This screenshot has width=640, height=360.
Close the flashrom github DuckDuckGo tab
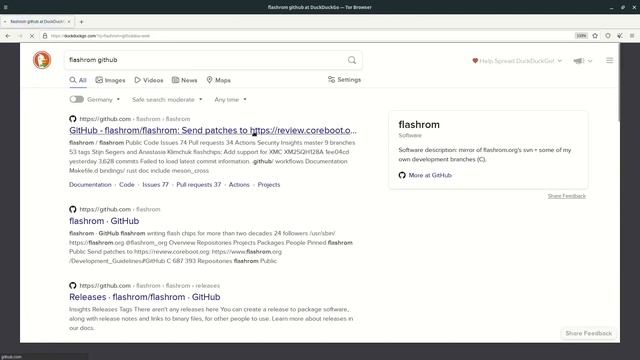tap(69, 22)
